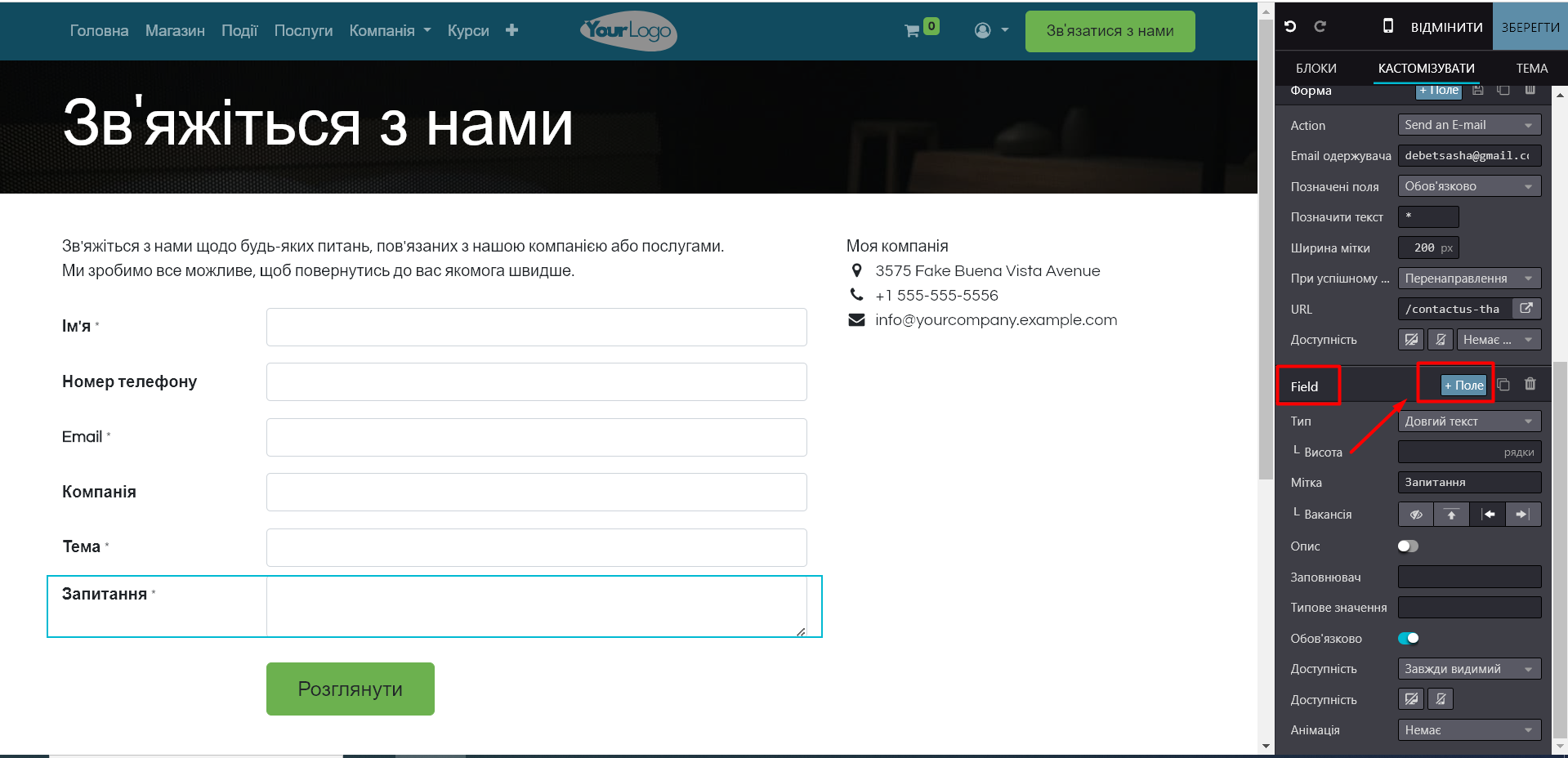The image size is (1568, 758).
Task: Open the Анімація dropdown
Action: coord(1468,730)
